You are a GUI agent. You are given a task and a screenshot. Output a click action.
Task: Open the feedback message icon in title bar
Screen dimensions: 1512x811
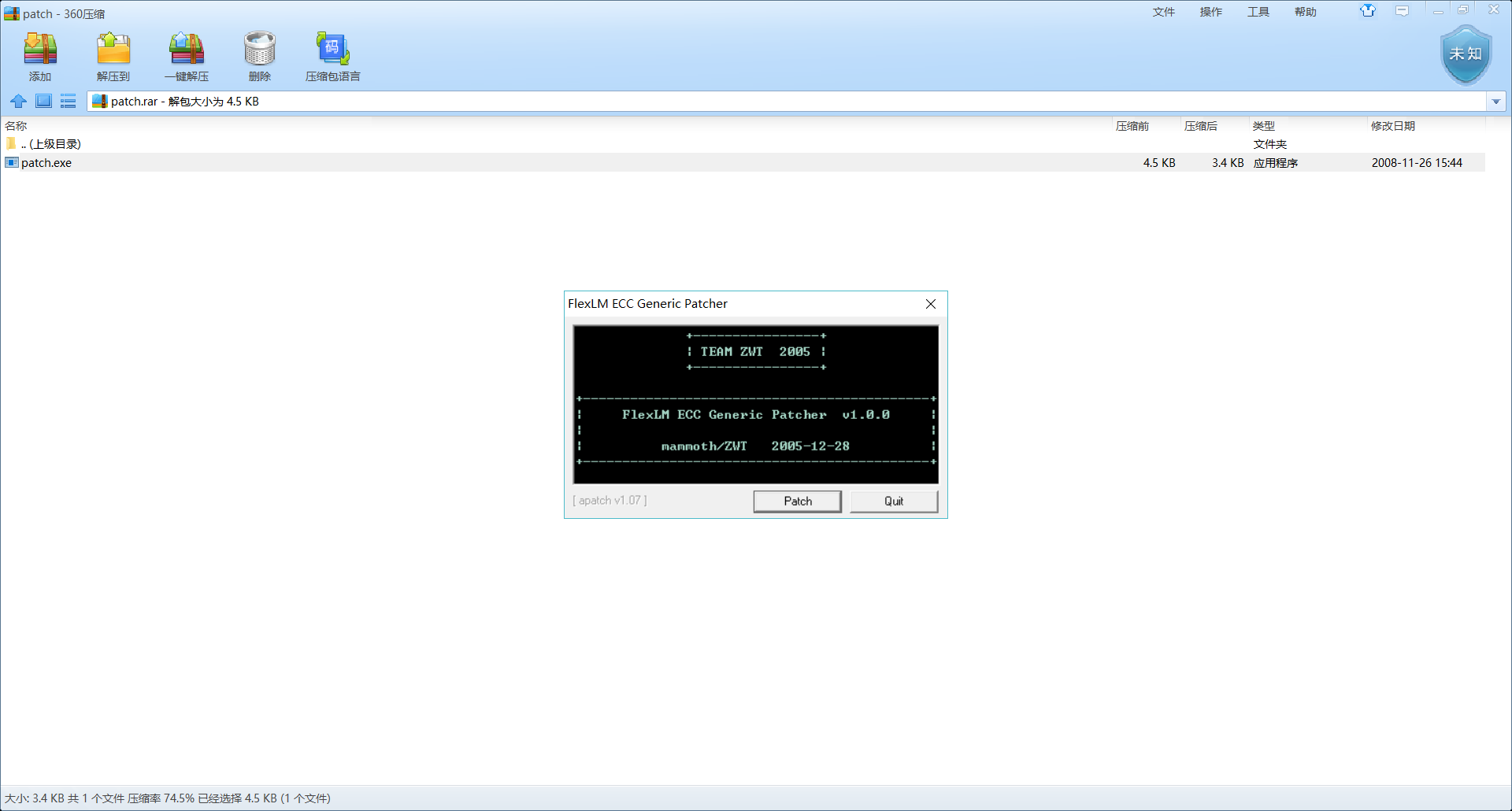pyautogui.click(x=1403, y=11)
